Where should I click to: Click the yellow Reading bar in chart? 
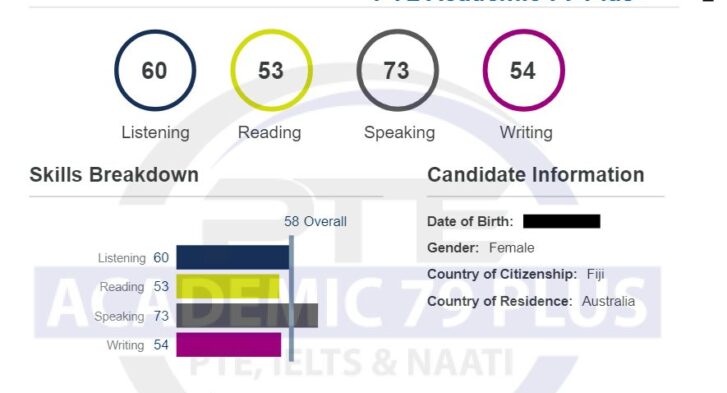point(228,286)
